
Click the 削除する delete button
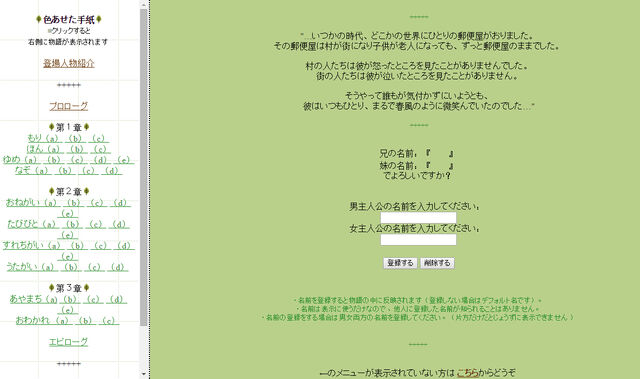tap(437, 263)
